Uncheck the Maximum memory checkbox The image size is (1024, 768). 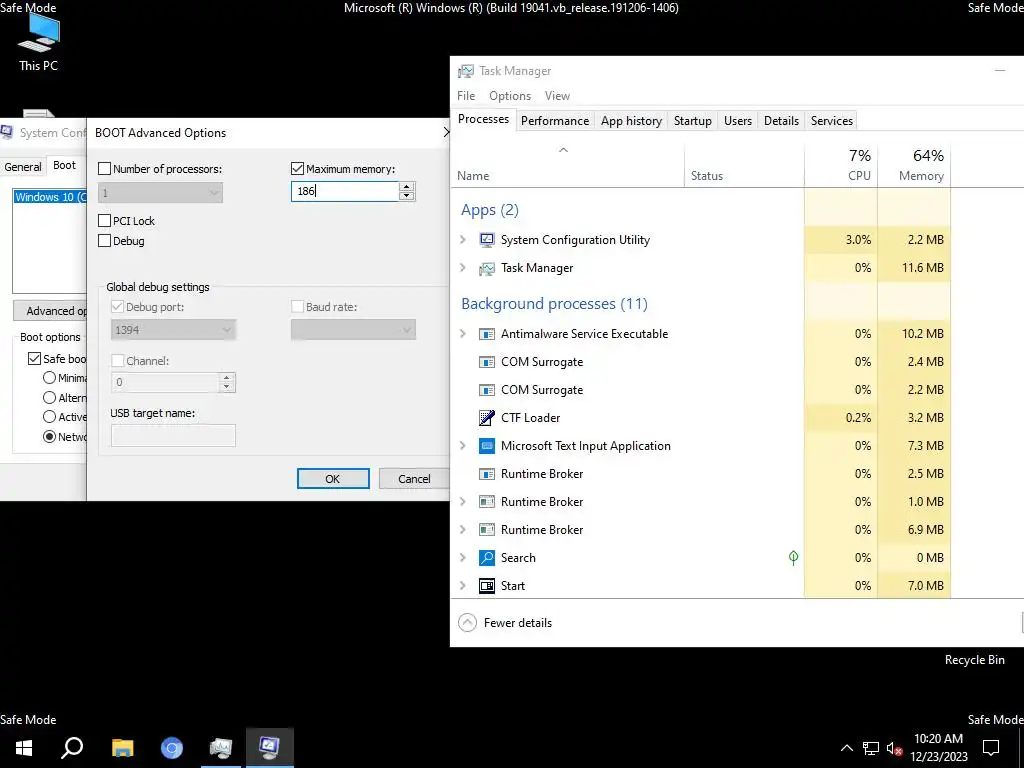click(x=297, y=168)
